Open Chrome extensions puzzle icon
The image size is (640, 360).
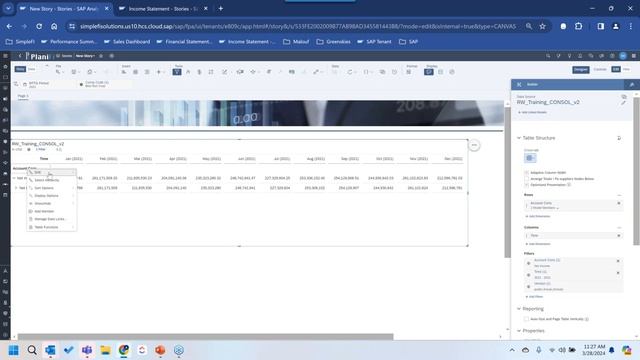[x=578, y=26]
